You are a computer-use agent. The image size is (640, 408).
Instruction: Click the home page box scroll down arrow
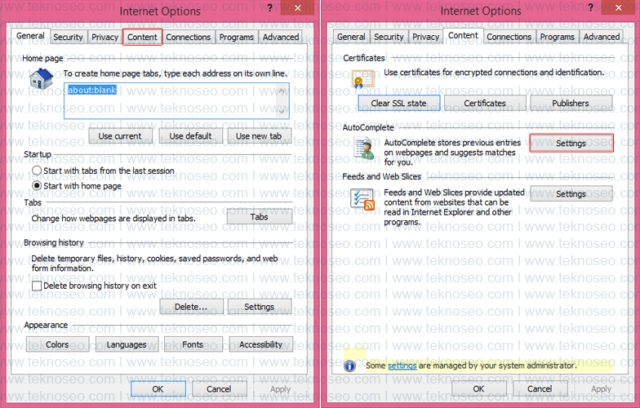[282, 111]
